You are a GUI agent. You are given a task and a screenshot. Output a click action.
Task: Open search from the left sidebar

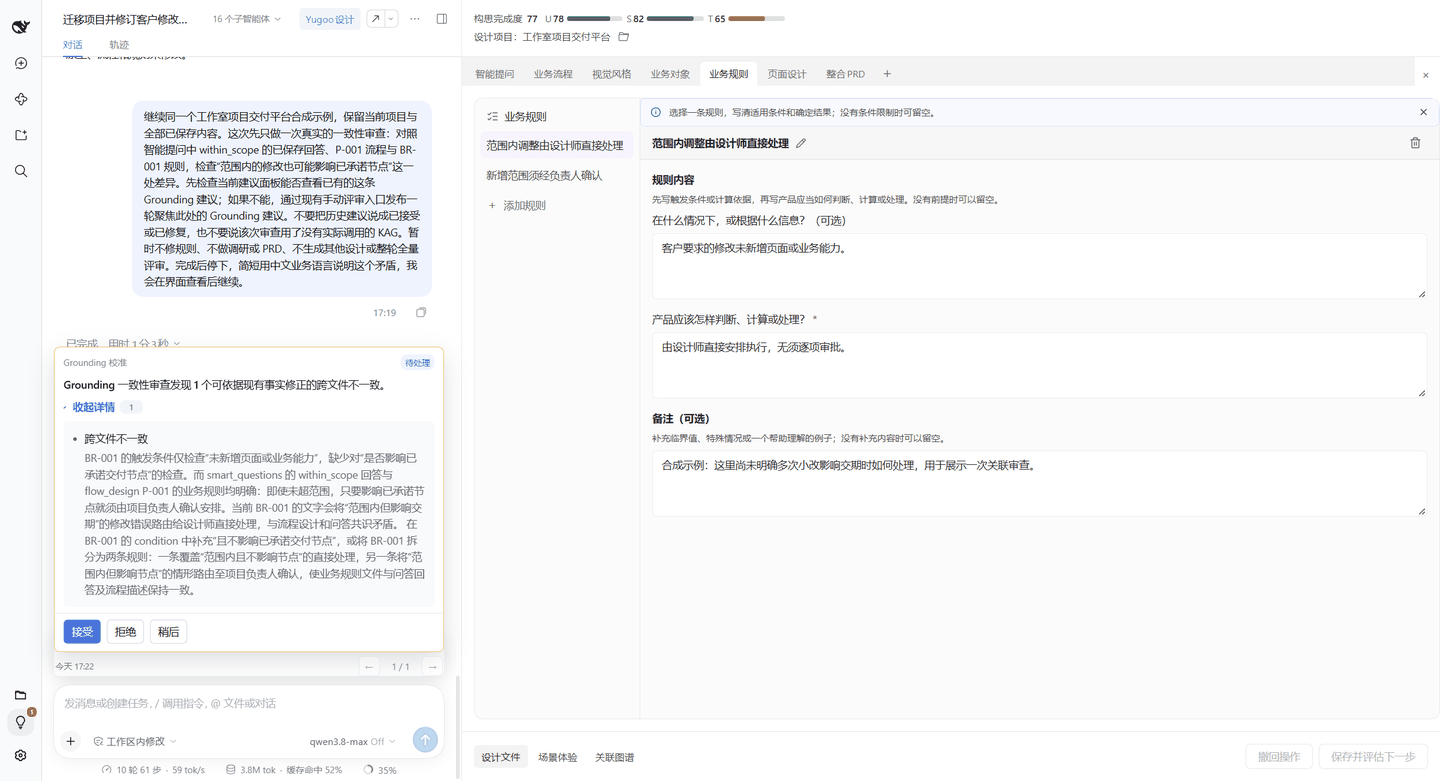(20, 171)
